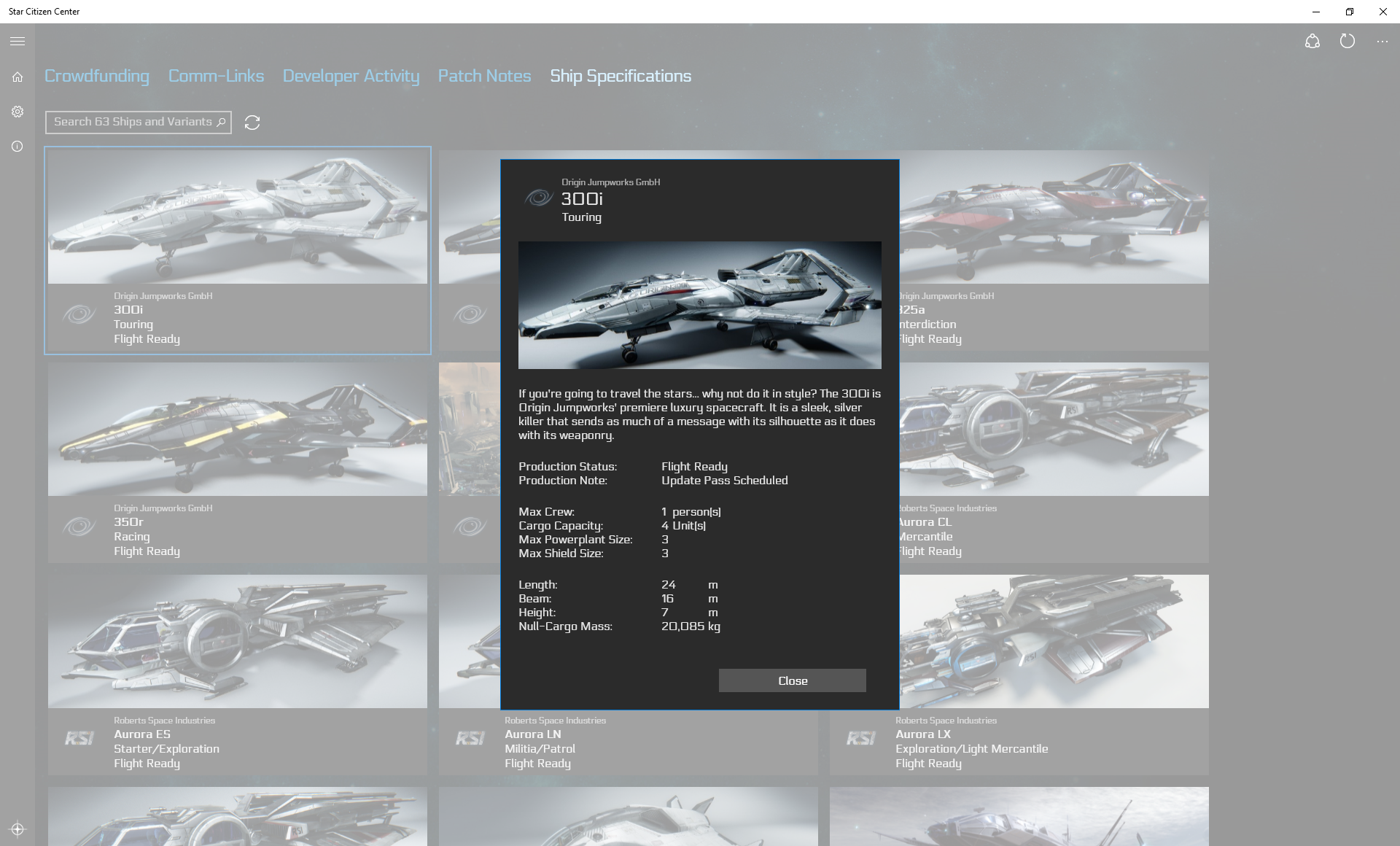Click 'Origin Jumpworks GmbH' in dialog header
This screenshot has width=1400, height=846.
coord(610,182)
